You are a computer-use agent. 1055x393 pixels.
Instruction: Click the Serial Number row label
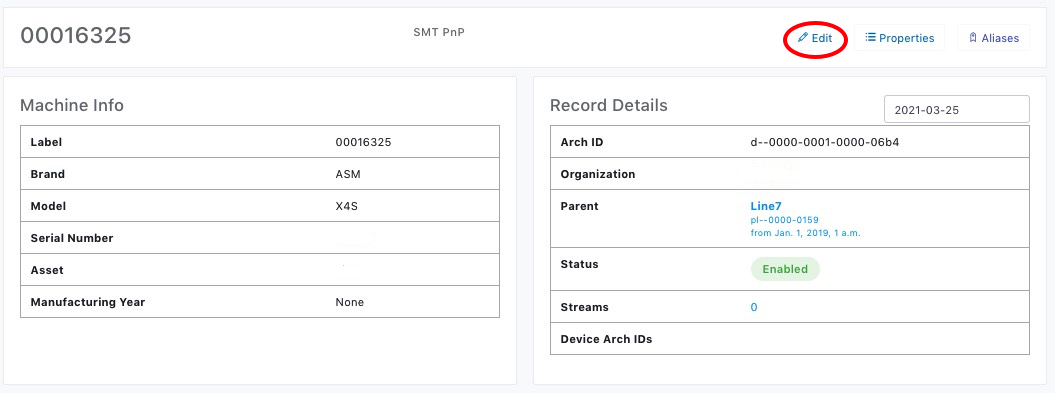[x=72, y=238]
